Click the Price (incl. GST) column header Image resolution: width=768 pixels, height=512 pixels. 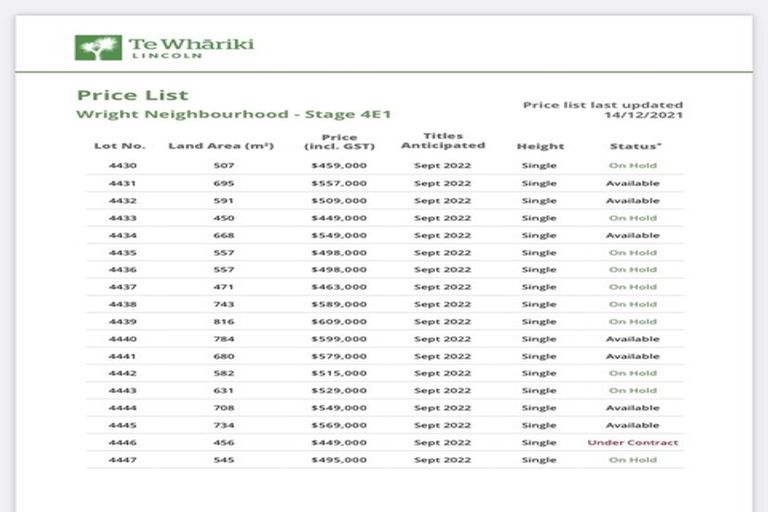(339, 142)
